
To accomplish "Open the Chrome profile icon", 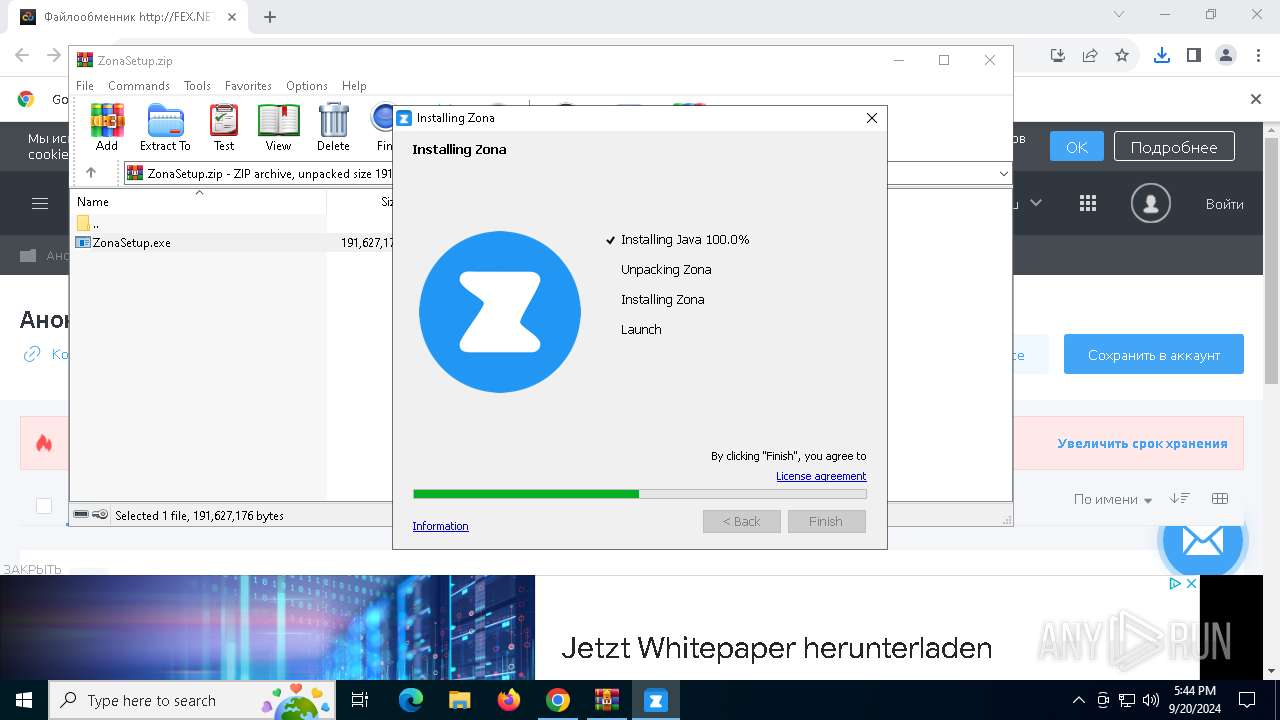I will [1225, 55].
